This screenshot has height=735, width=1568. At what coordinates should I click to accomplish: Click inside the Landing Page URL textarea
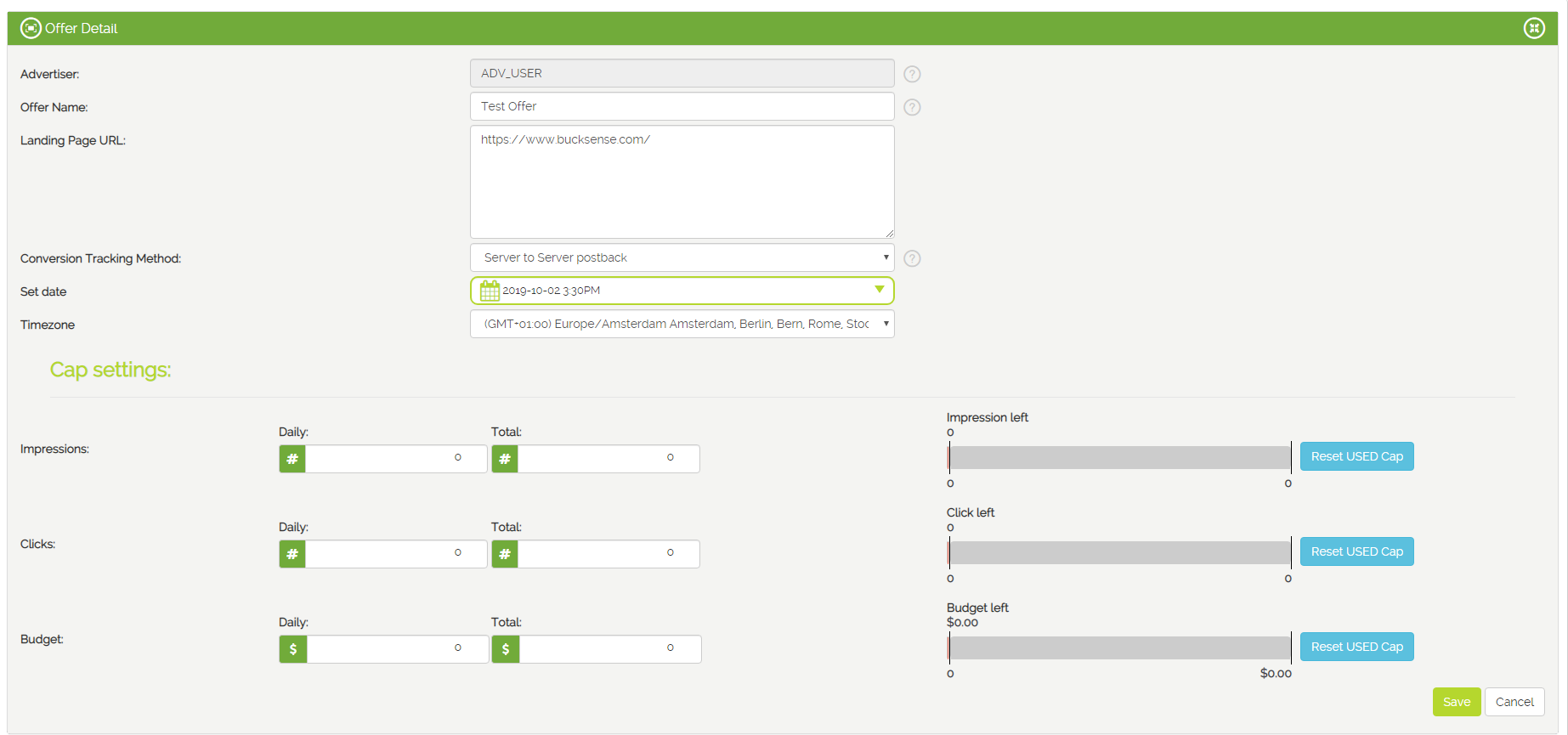pyautogui.click(x=682, y=182)
